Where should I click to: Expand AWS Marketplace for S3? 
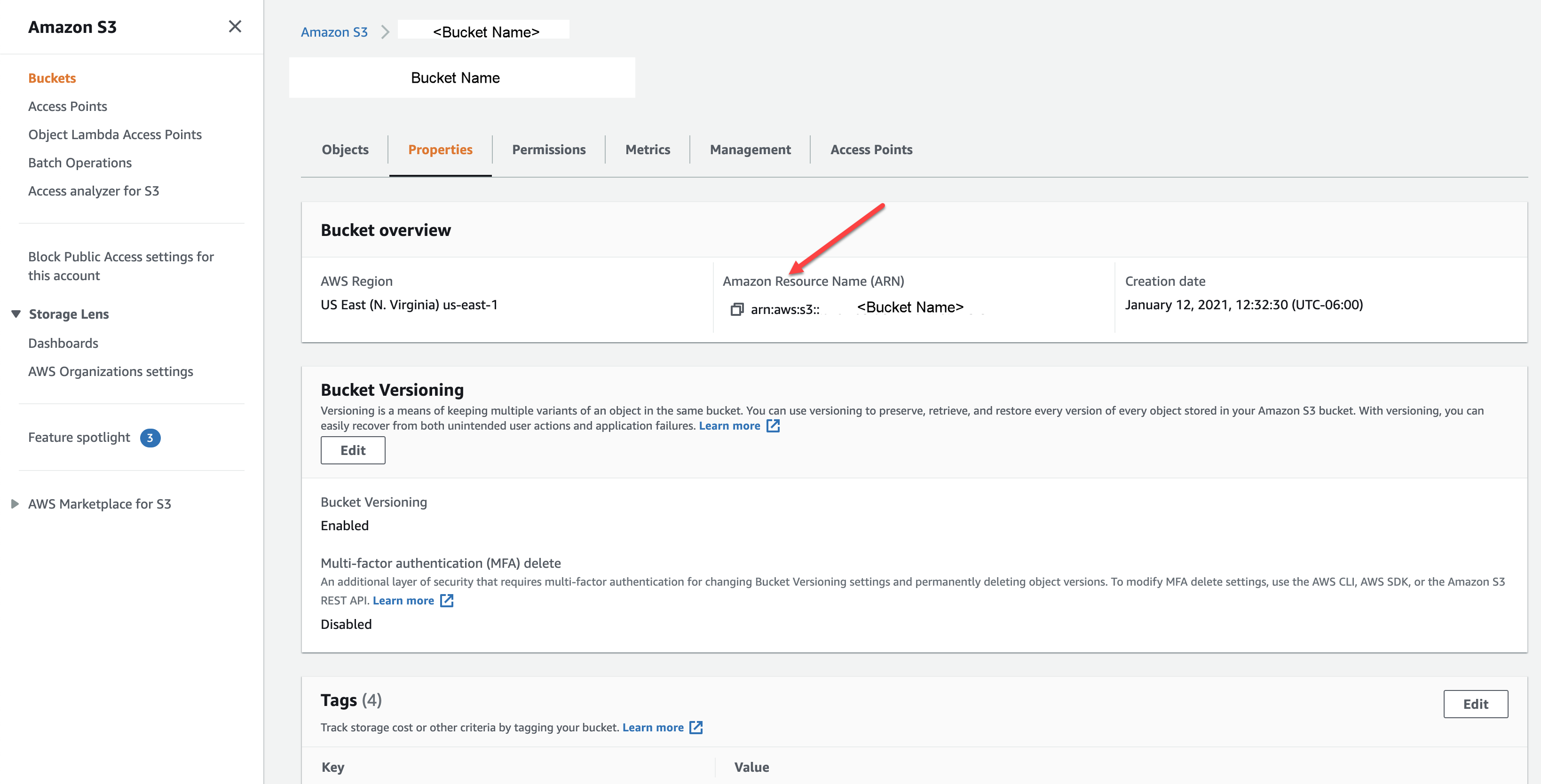click(x=15, y=504)
